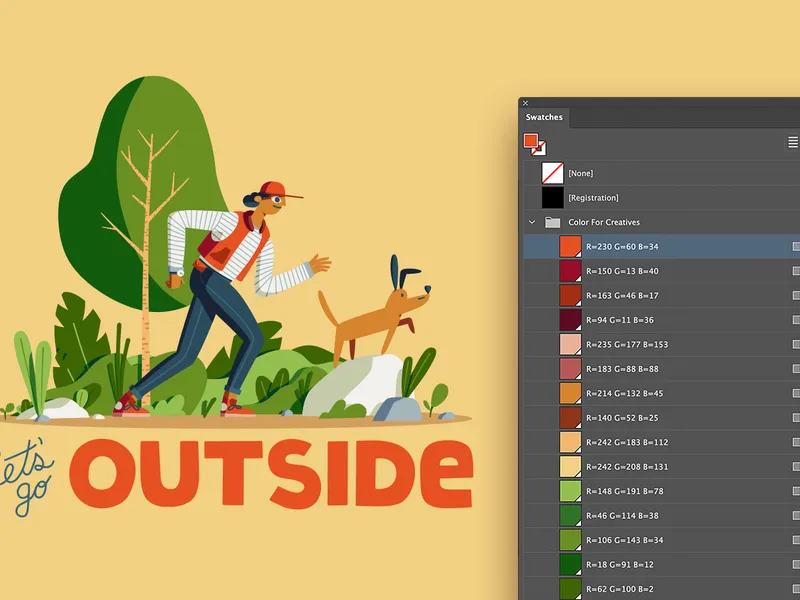Pick the R=230 G=60 B=34 orange swatch
800x600 pixels.
point(570,246)
